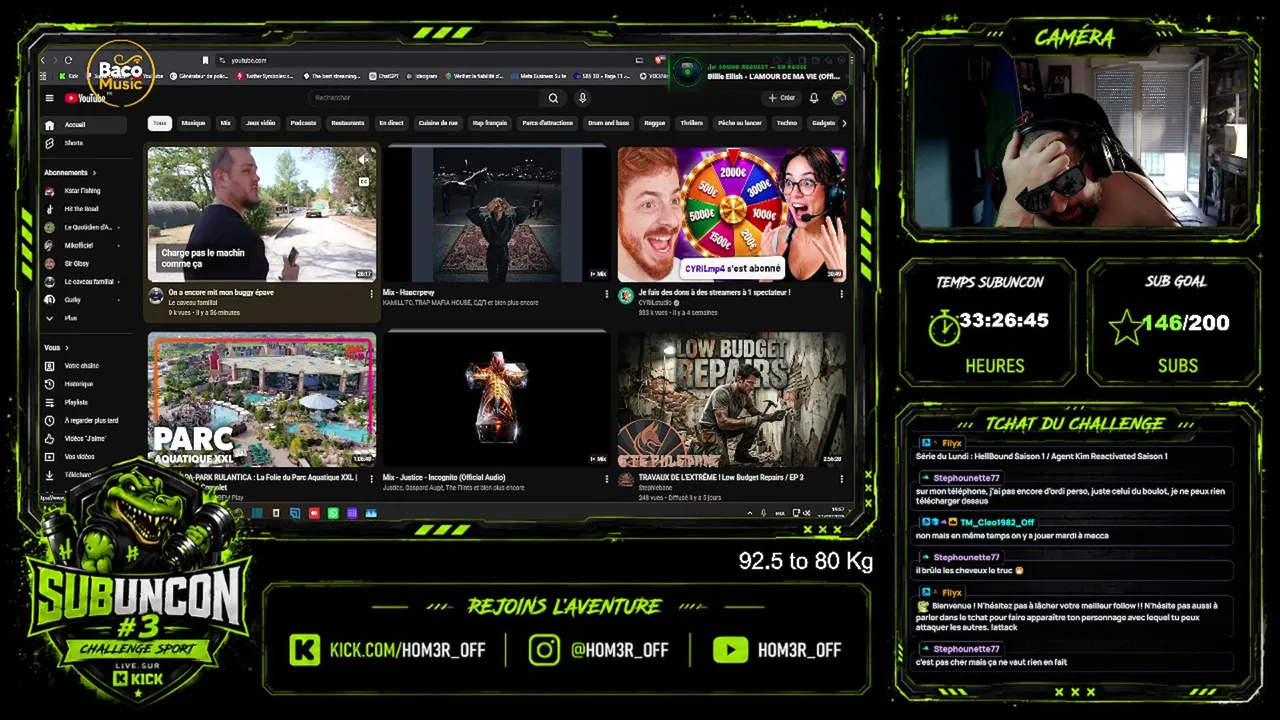Select the Techno filter chip
Screen dimensions: 1280x720
point(787,123)
